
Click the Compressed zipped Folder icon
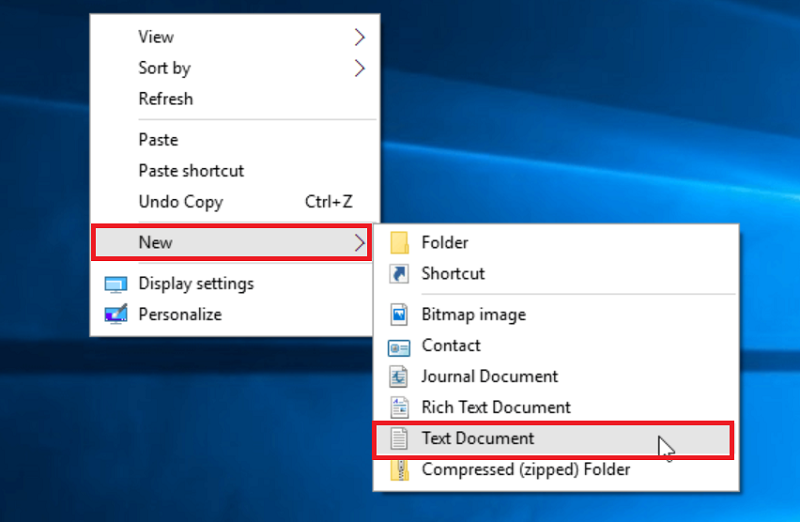click(400, 469)
